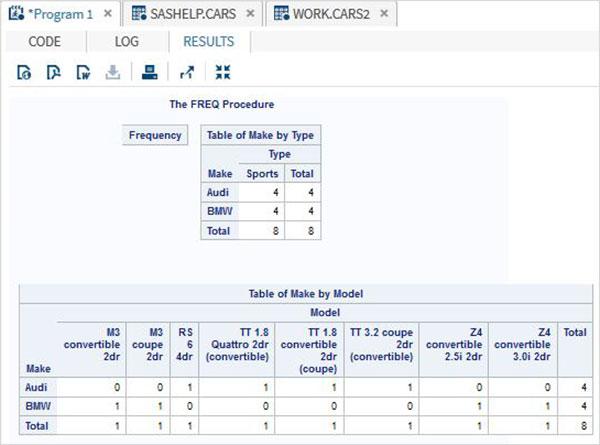Switch to the LOG tab
The image size is (600, 445).
click(127, 41)
